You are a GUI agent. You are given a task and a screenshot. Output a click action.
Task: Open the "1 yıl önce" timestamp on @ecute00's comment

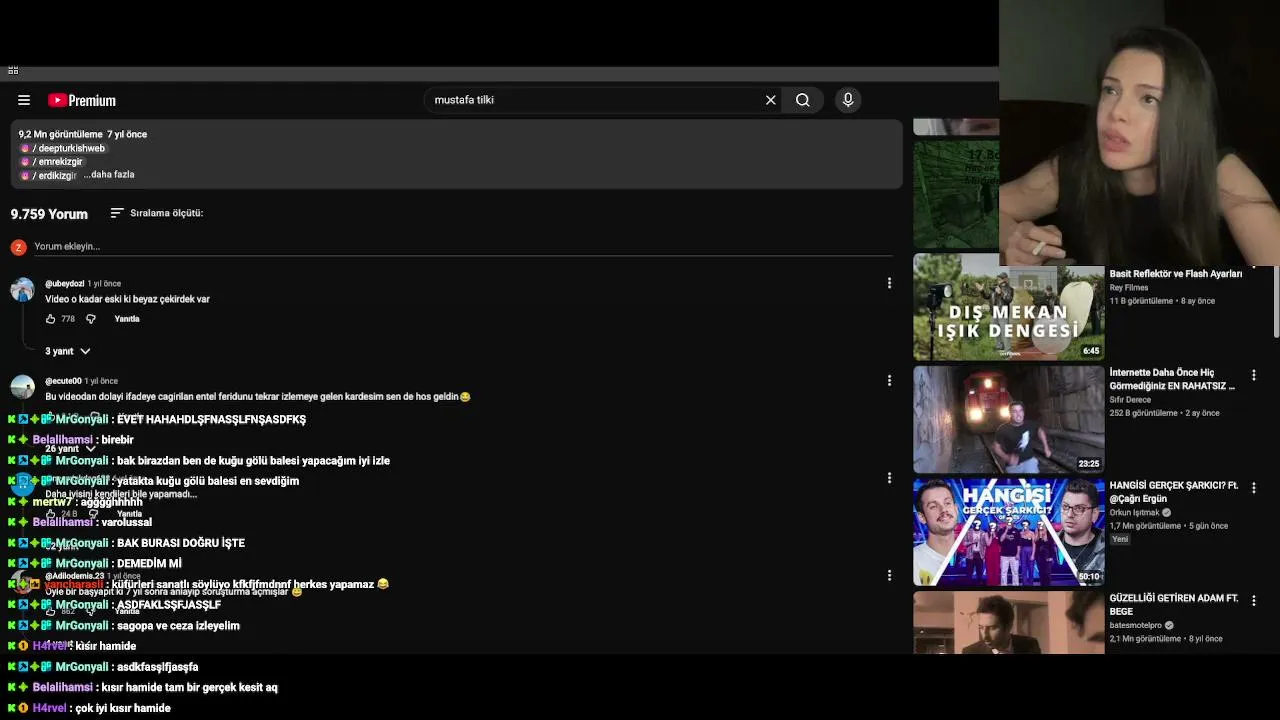click(101, 381)
